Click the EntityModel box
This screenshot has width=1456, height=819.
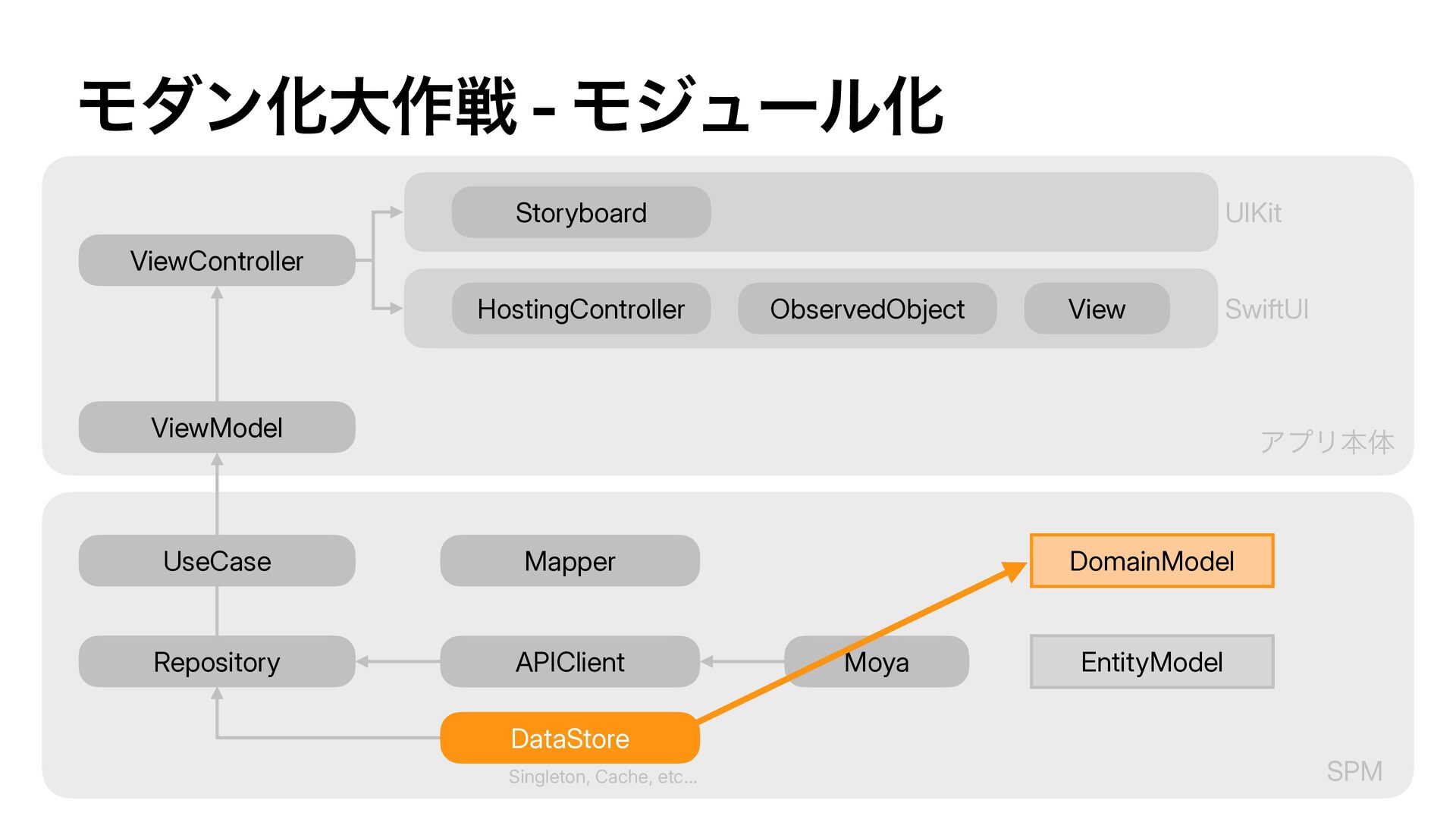click(x=1152, y=661)
